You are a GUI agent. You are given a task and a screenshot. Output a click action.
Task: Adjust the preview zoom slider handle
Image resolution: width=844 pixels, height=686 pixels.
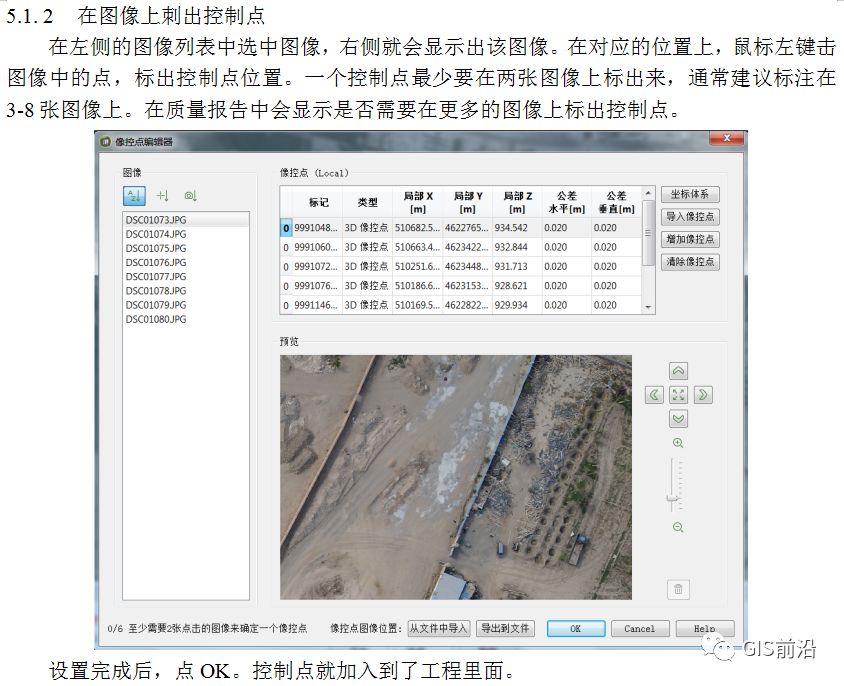[672, 501]
